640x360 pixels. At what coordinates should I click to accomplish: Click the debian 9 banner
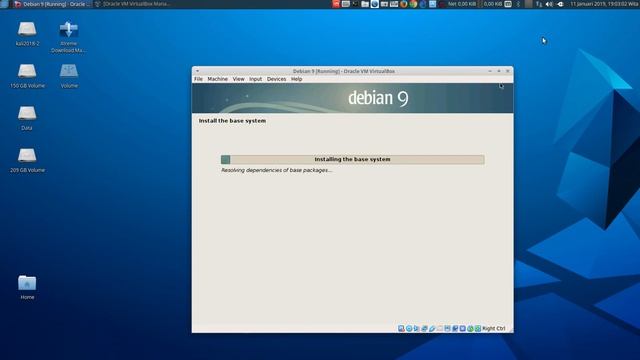(x=353, y=98)
